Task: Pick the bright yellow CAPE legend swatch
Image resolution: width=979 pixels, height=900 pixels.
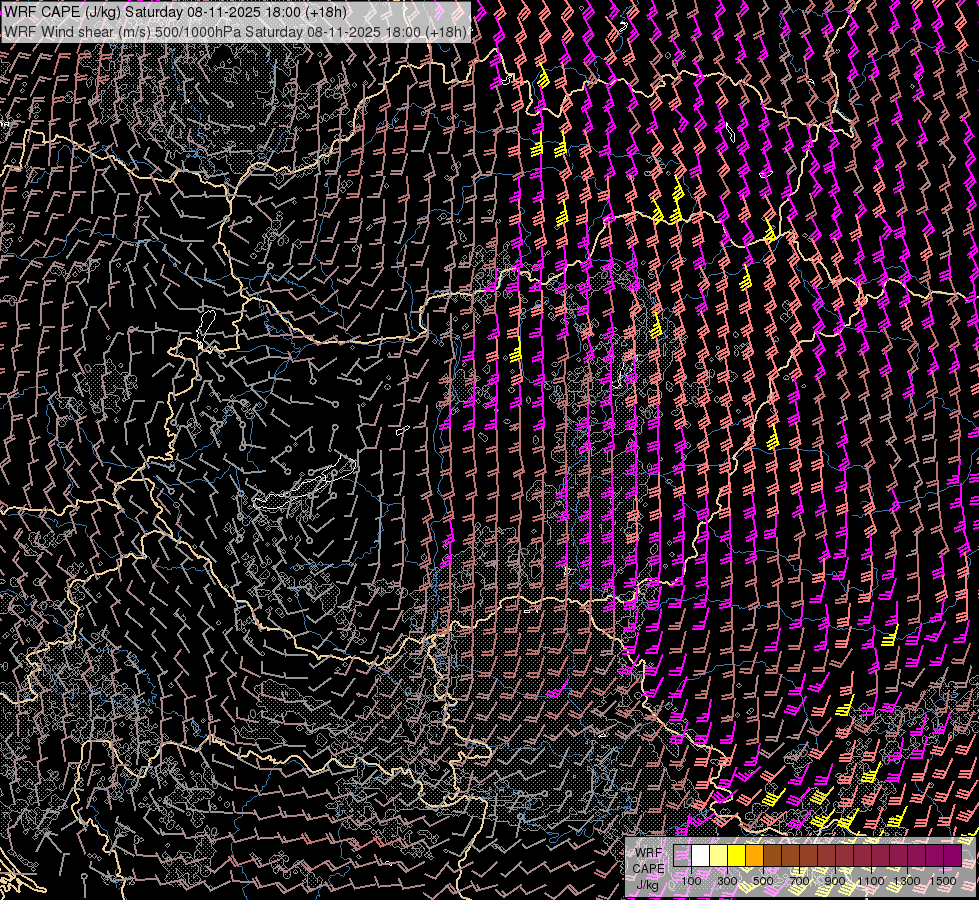Action: click(x=736, y=856)
